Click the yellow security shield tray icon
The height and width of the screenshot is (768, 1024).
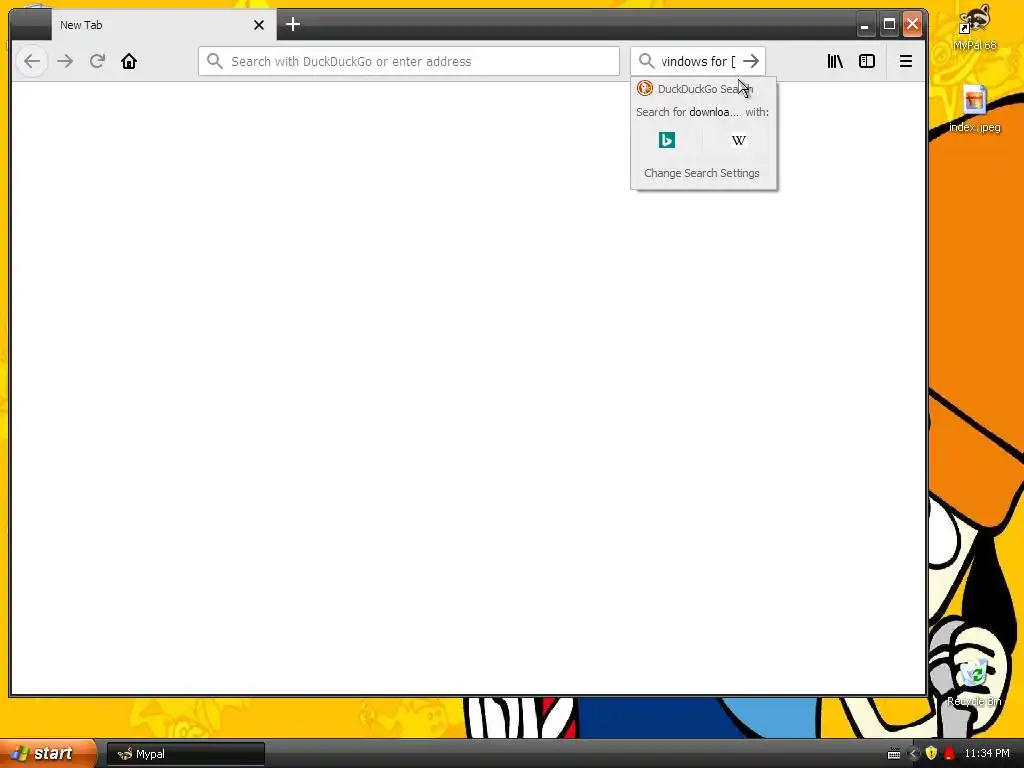pyautogui.click(x=931, y=753)
